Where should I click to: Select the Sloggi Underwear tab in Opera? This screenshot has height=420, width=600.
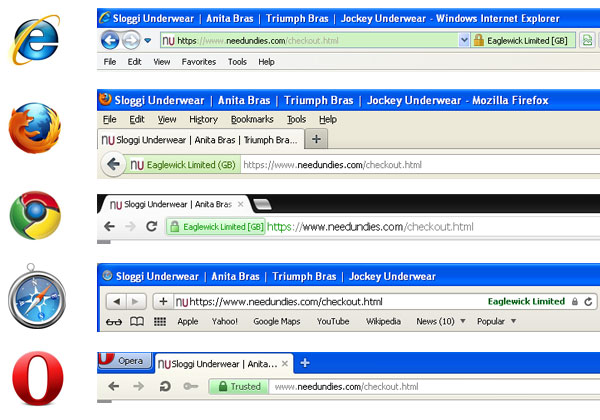click(x=224, y=363)
